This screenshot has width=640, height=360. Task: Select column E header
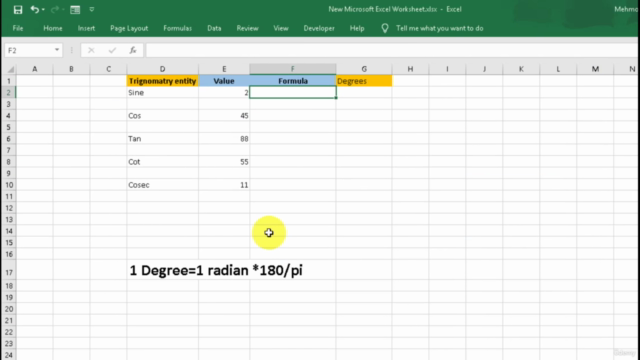pos(224,69)
